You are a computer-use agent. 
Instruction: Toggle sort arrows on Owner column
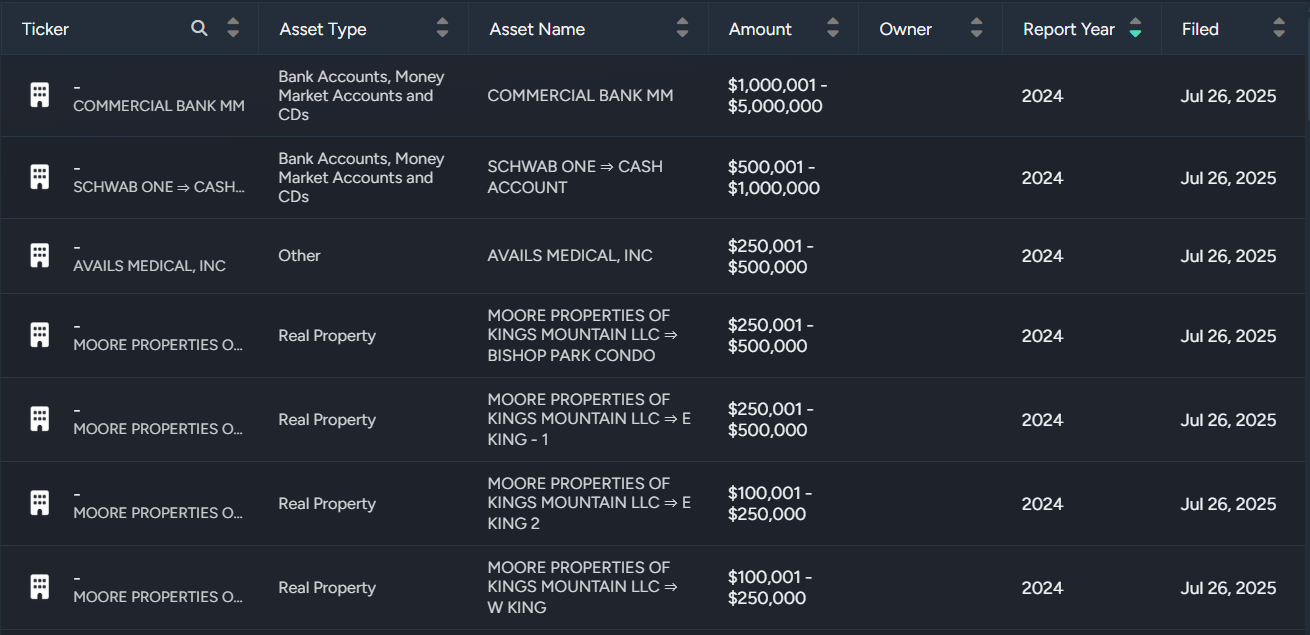click(x=976, y=28)
